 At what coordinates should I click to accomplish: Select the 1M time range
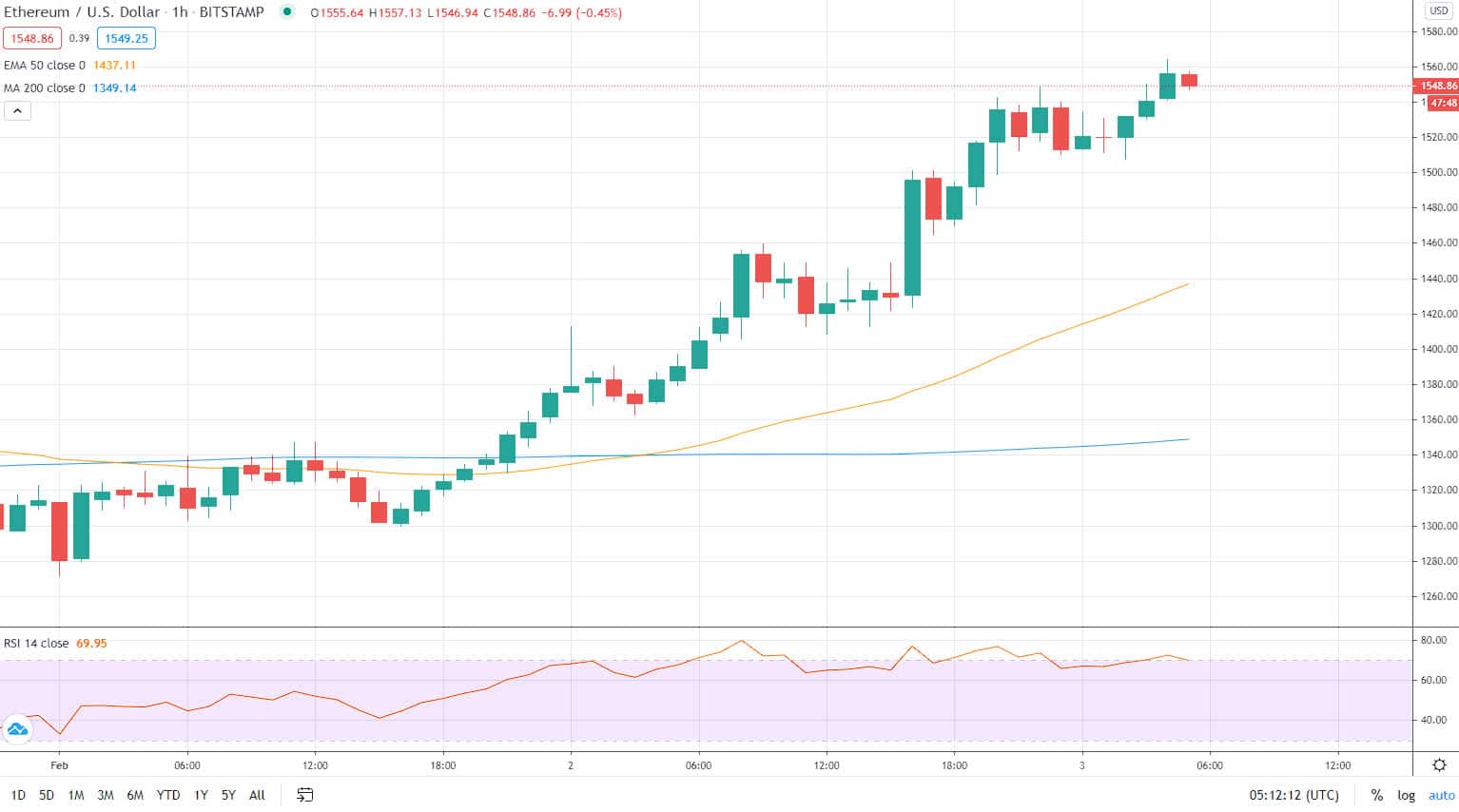coord(76,795)
